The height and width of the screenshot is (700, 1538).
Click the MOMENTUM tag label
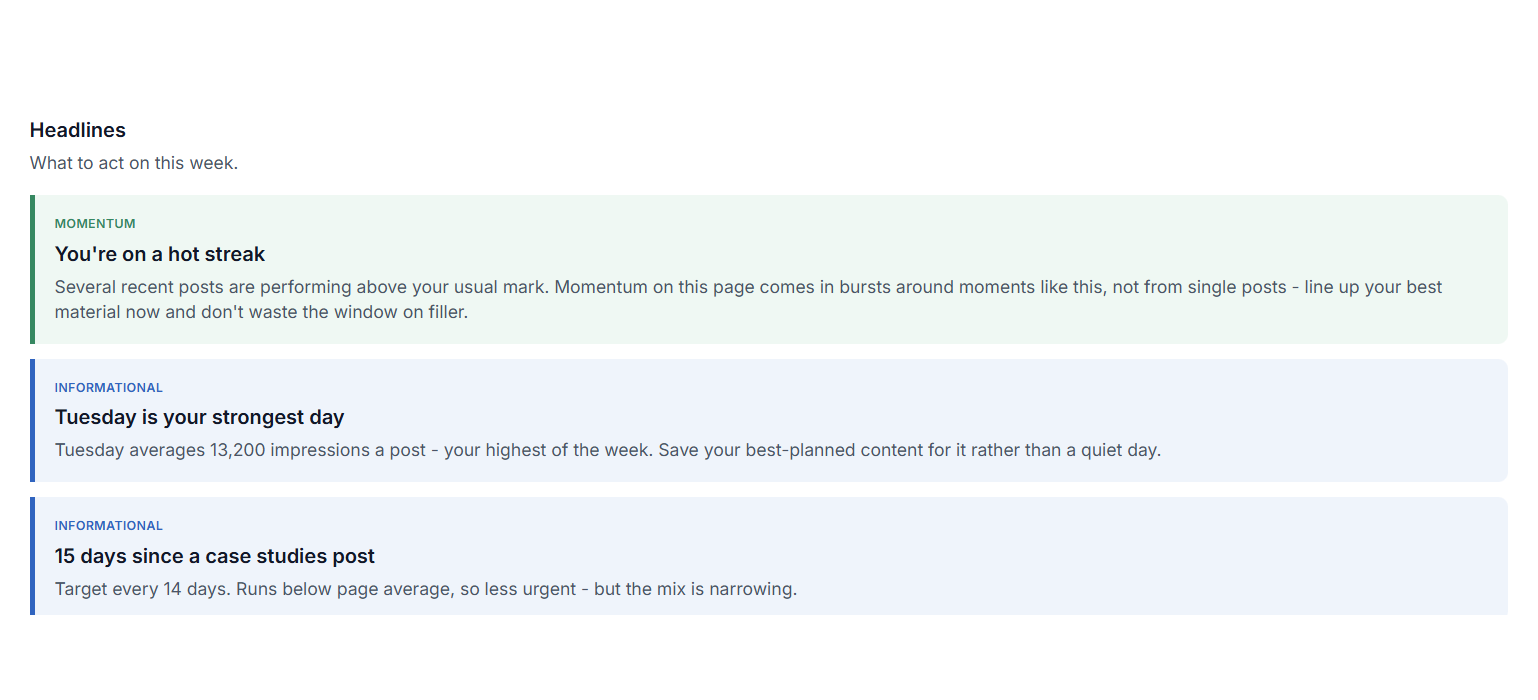(x=95, y=224)
